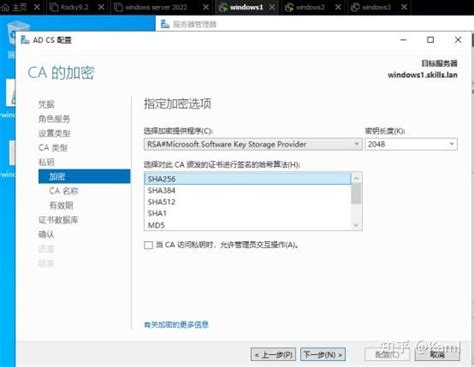Click the hash list scrollbar thumb

coord(356,194)
